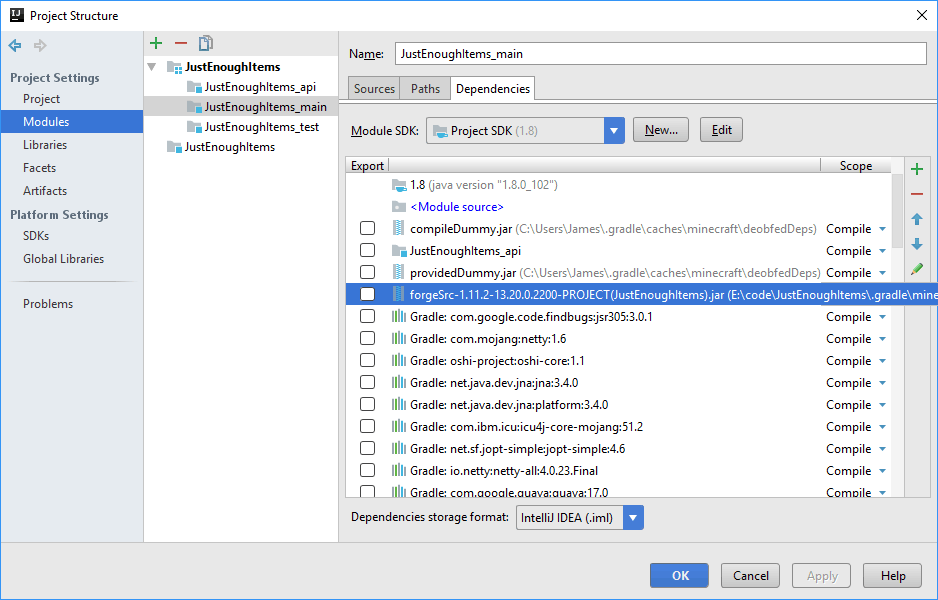Switch to the Sources tab
Viewport: 938px width, 600px height.
(374, 89)
